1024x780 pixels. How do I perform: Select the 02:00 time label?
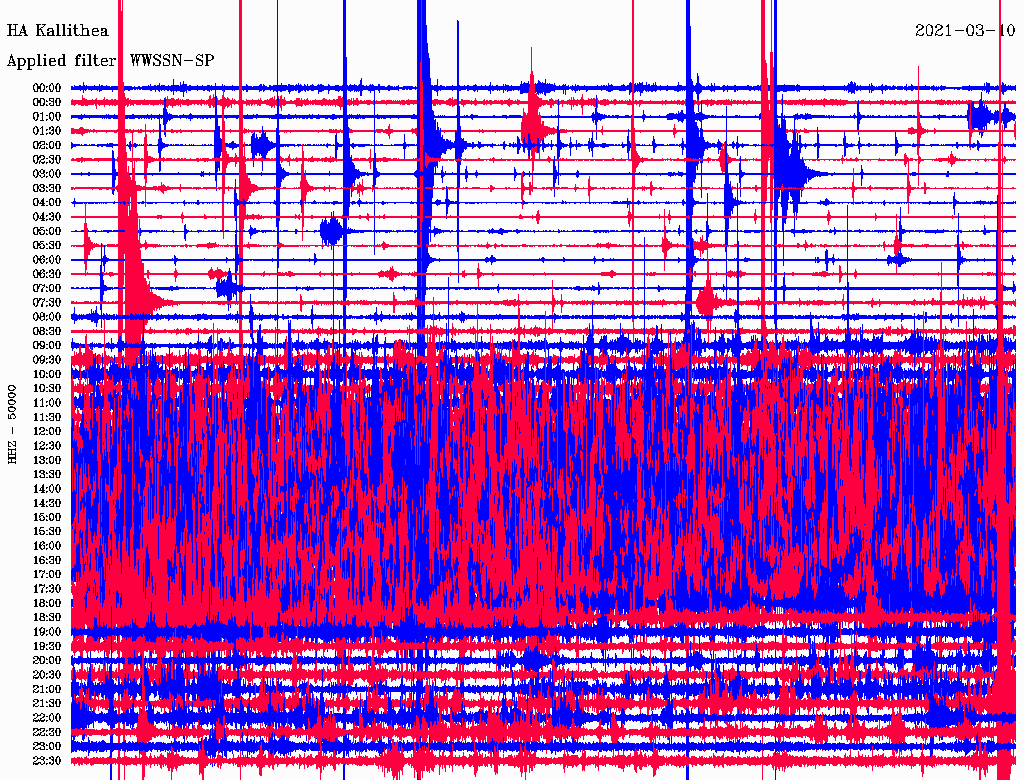point(47,146)
